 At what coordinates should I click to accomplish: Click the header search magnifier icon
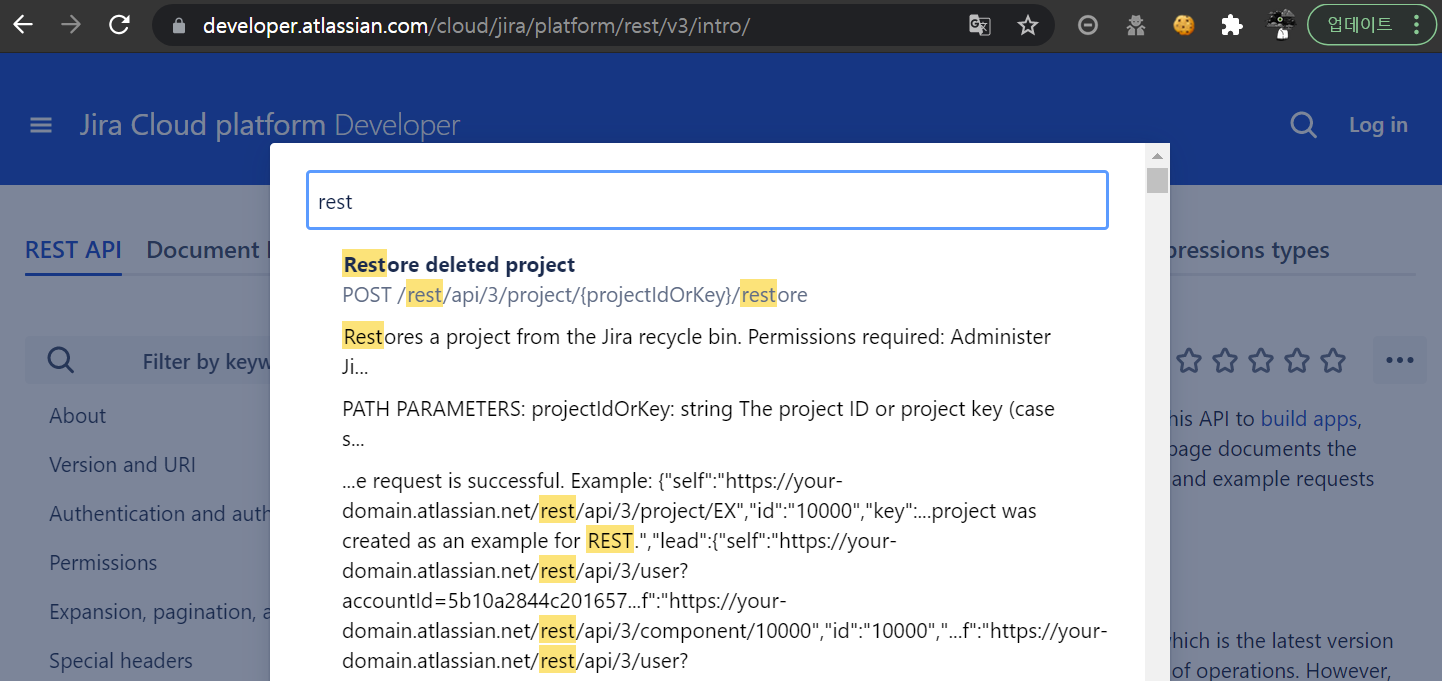point(1303,125)
